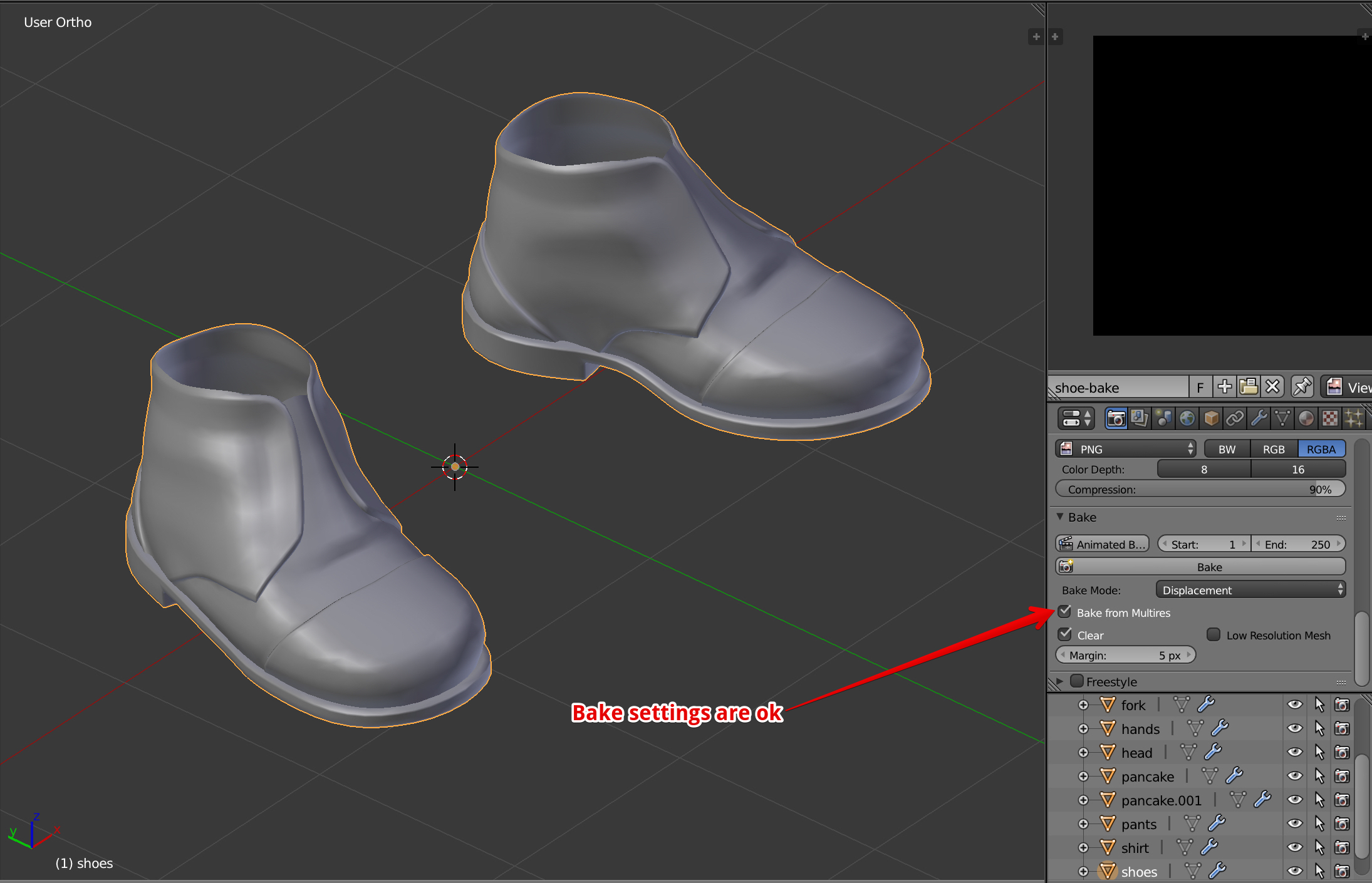1372x883 pixels.
Task: Open the Modifiers wrench tab
Action: click(1259, 418)
